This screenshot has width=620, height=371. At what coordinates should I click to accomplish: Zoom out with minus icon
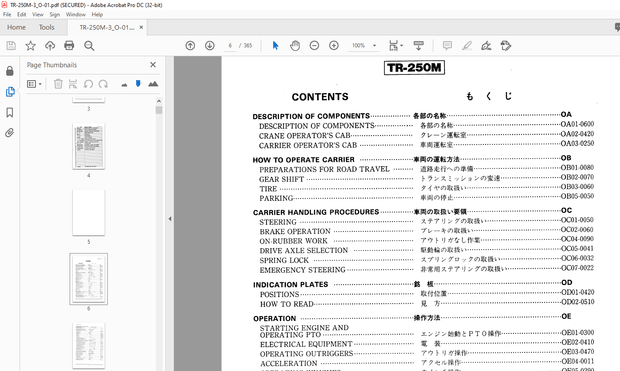(x=314, y=45)
